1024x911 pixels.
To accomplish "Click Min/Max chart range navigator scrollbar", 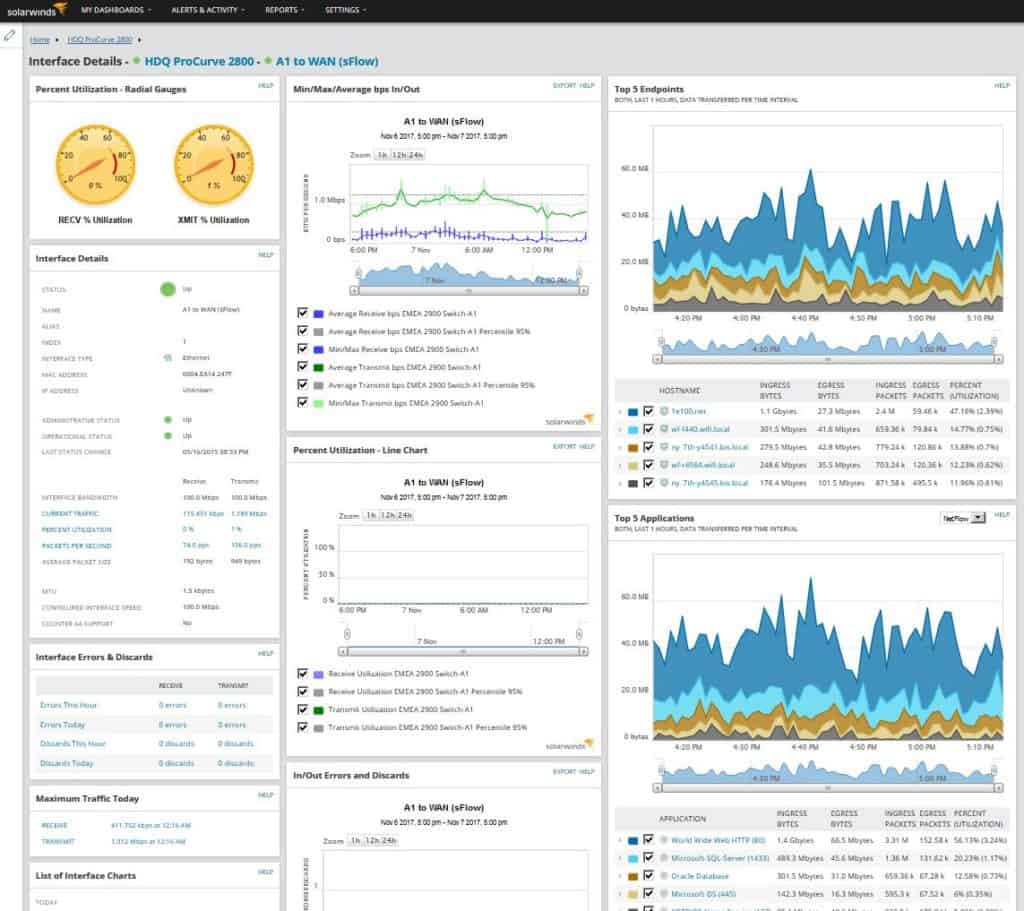I will click(x=469, y=291).
